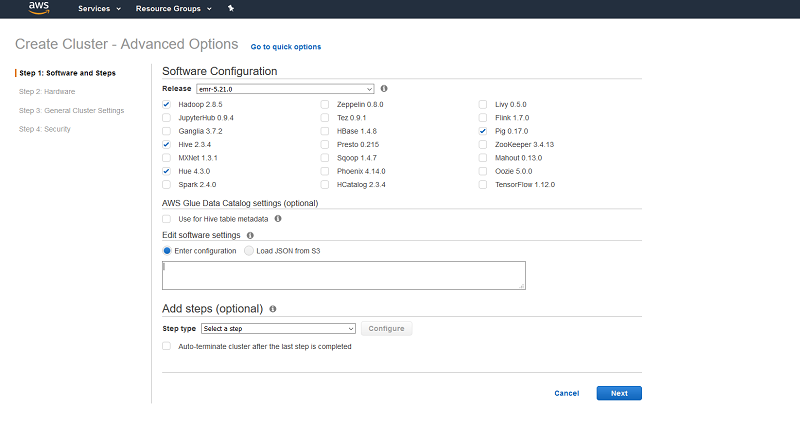Uncheck the Hadoop 2.8.5 checkbox
Image resolution: width=800 pixels, height=442 pixels.
[166, 104]
